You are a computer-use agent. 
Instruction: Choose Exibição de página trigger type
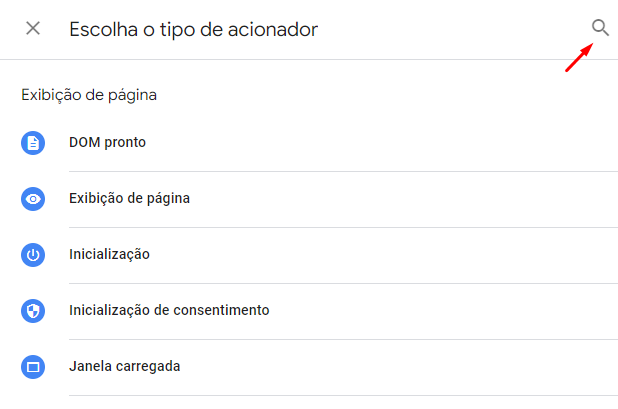129,198
